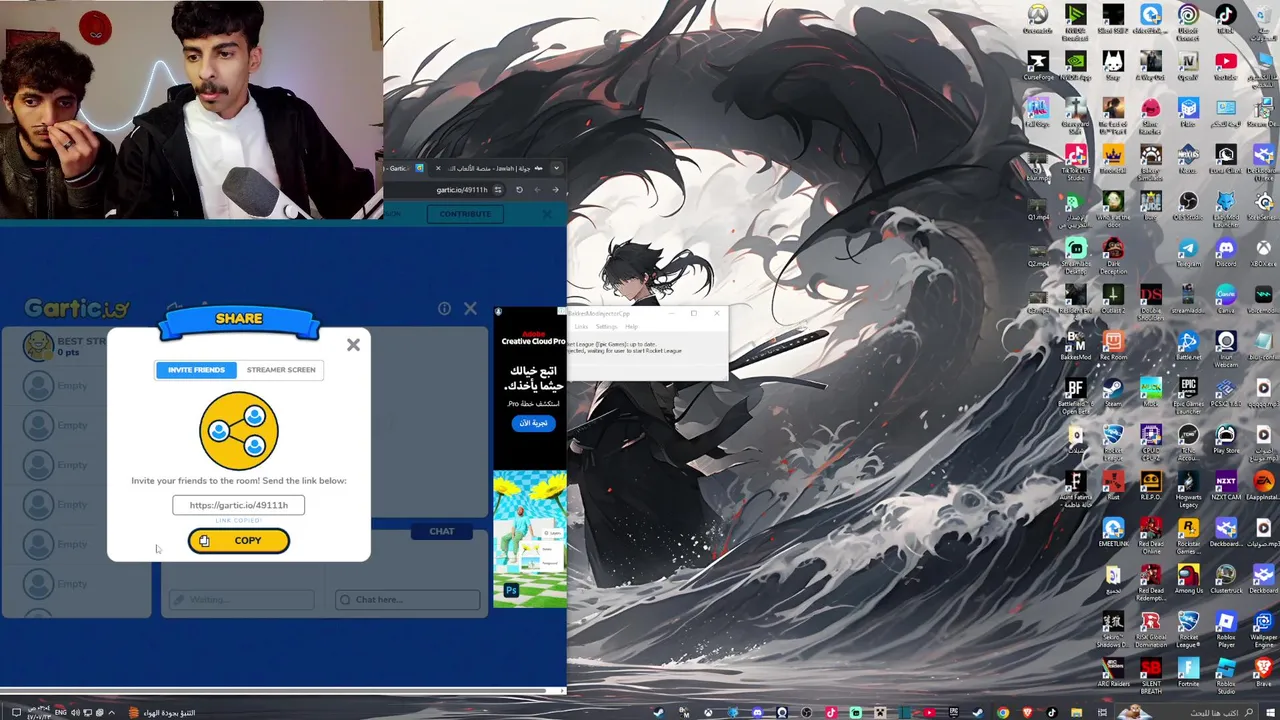Switch to the Streamer Screen tab
Screen dimensions: 1280x720
pos(281,370)
